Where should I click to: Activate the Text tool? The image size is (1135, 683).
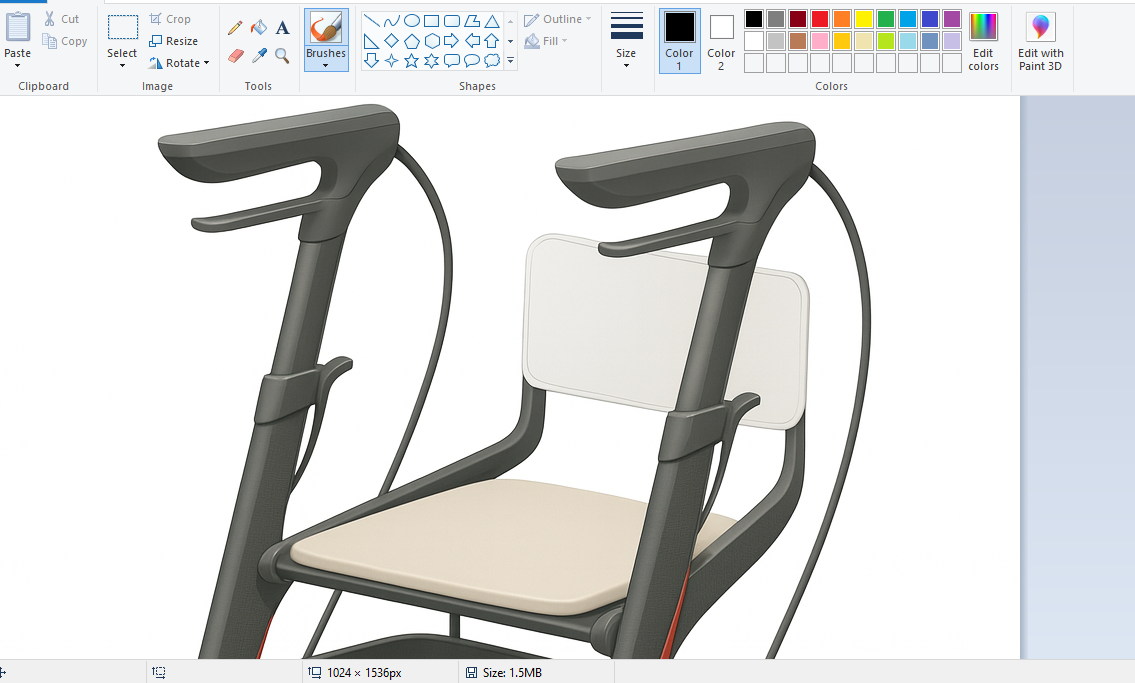tap(283, 28)
